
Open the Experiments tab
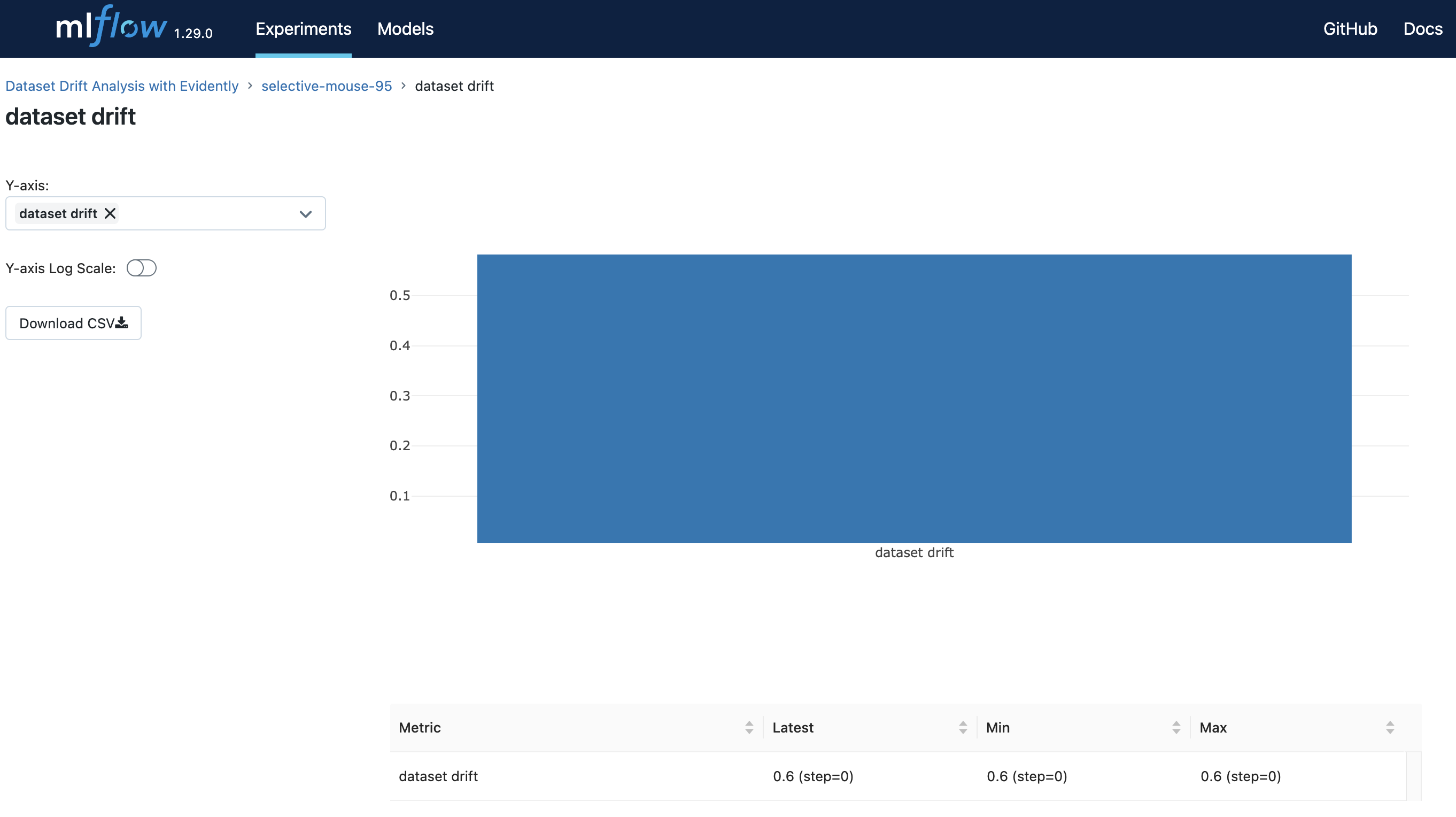(x=303, y=29)
